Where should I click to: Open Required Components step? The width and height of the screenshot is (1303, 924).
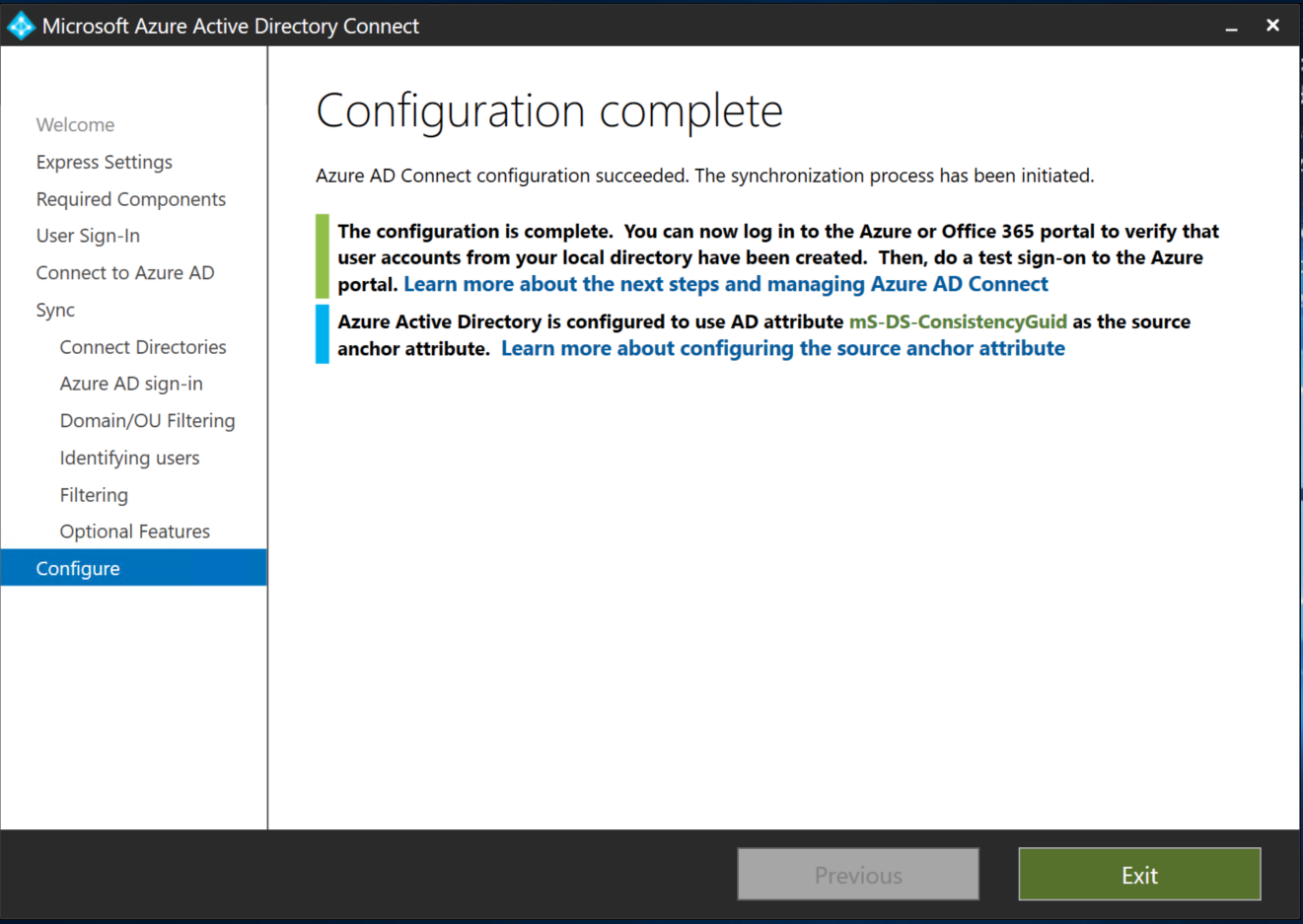tap(131, 199)
